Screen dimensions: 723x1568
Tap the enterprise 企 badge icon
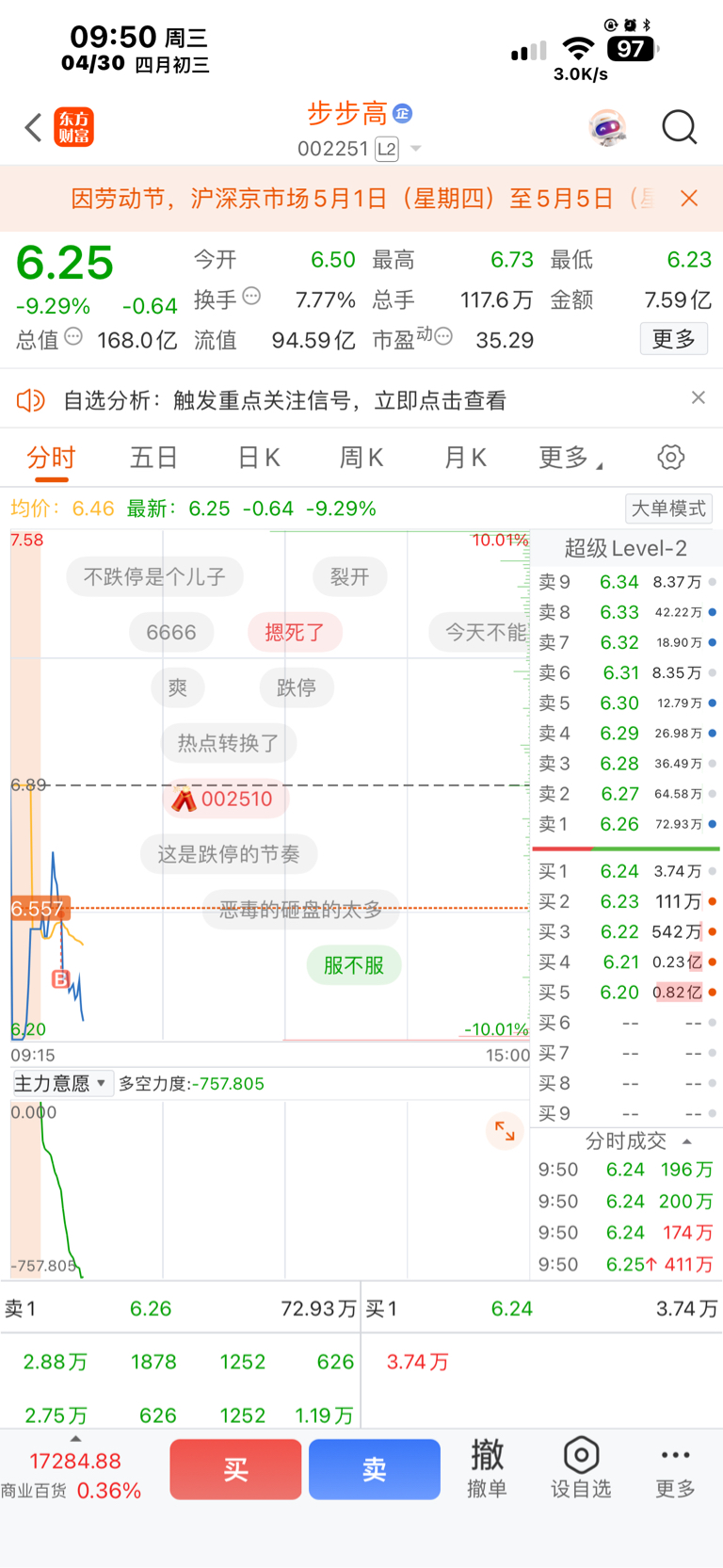click(402, 114)
